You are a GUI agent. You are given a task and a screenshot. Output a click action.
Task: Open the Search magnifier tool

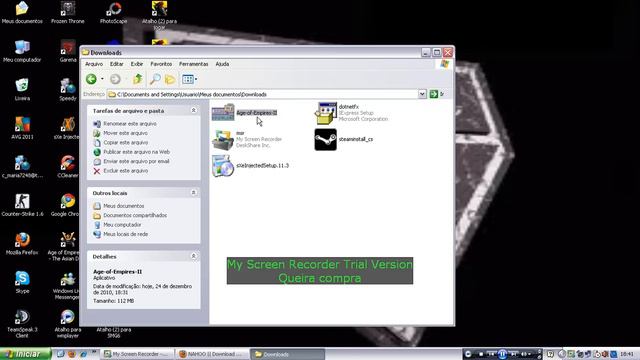[155, 79]
